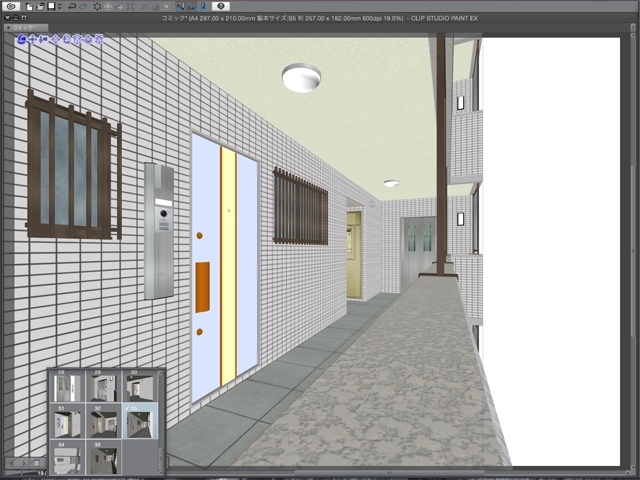This screenshot has width=640, height=480.
Task: Click the Open file toolbar icon
Action: coord(40,7)
